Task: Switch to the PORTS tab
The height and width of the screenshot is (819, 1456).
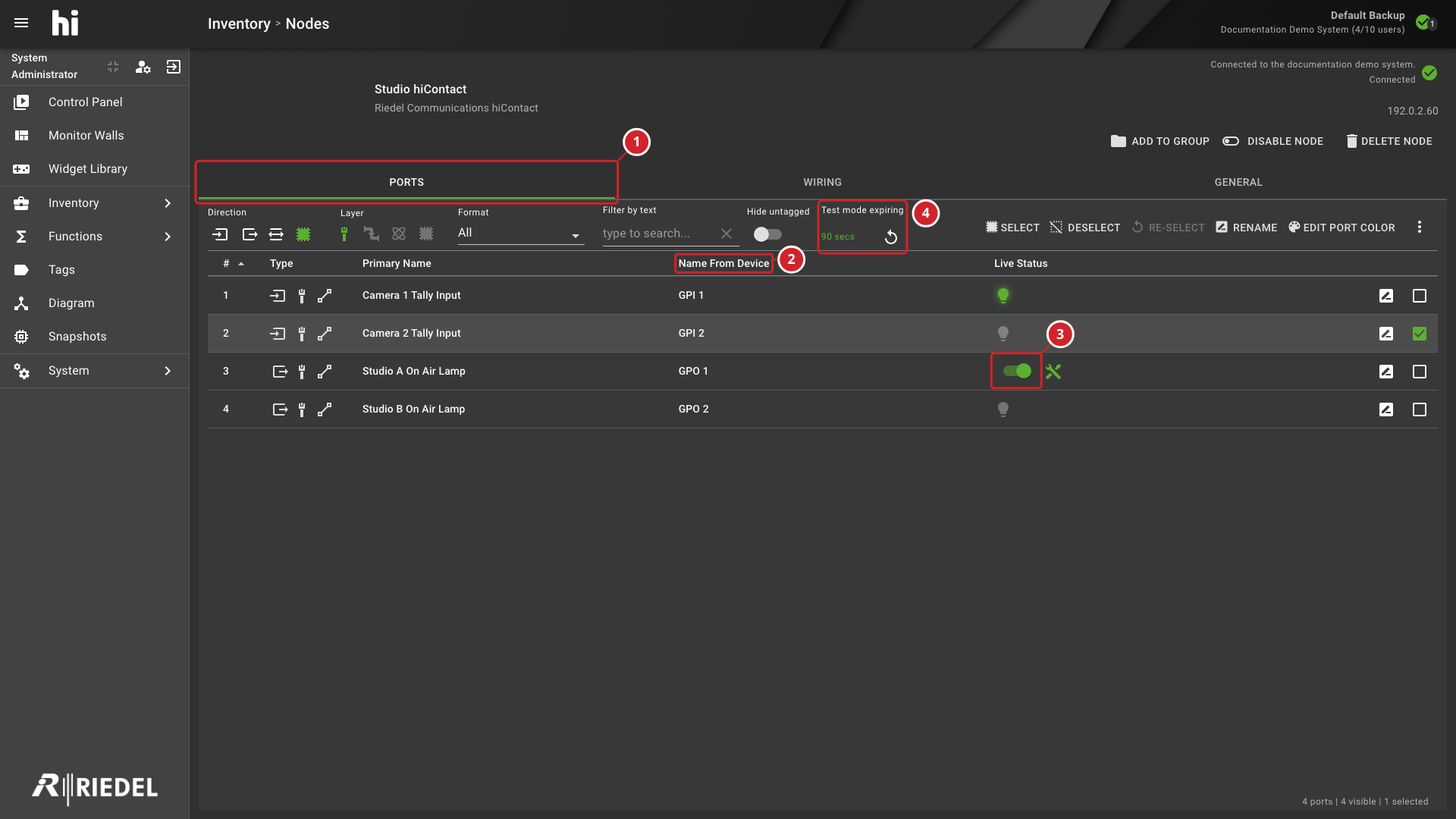Action: click(406, 182)
